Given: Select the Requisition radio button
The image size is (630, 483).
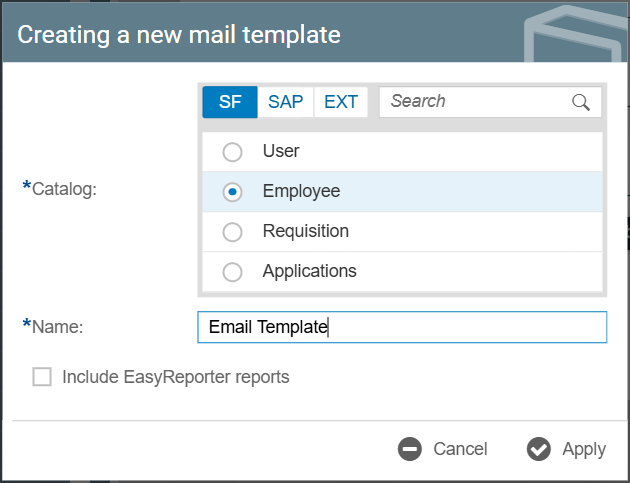Looking at the screenshot, I should [x=232, y=232].
